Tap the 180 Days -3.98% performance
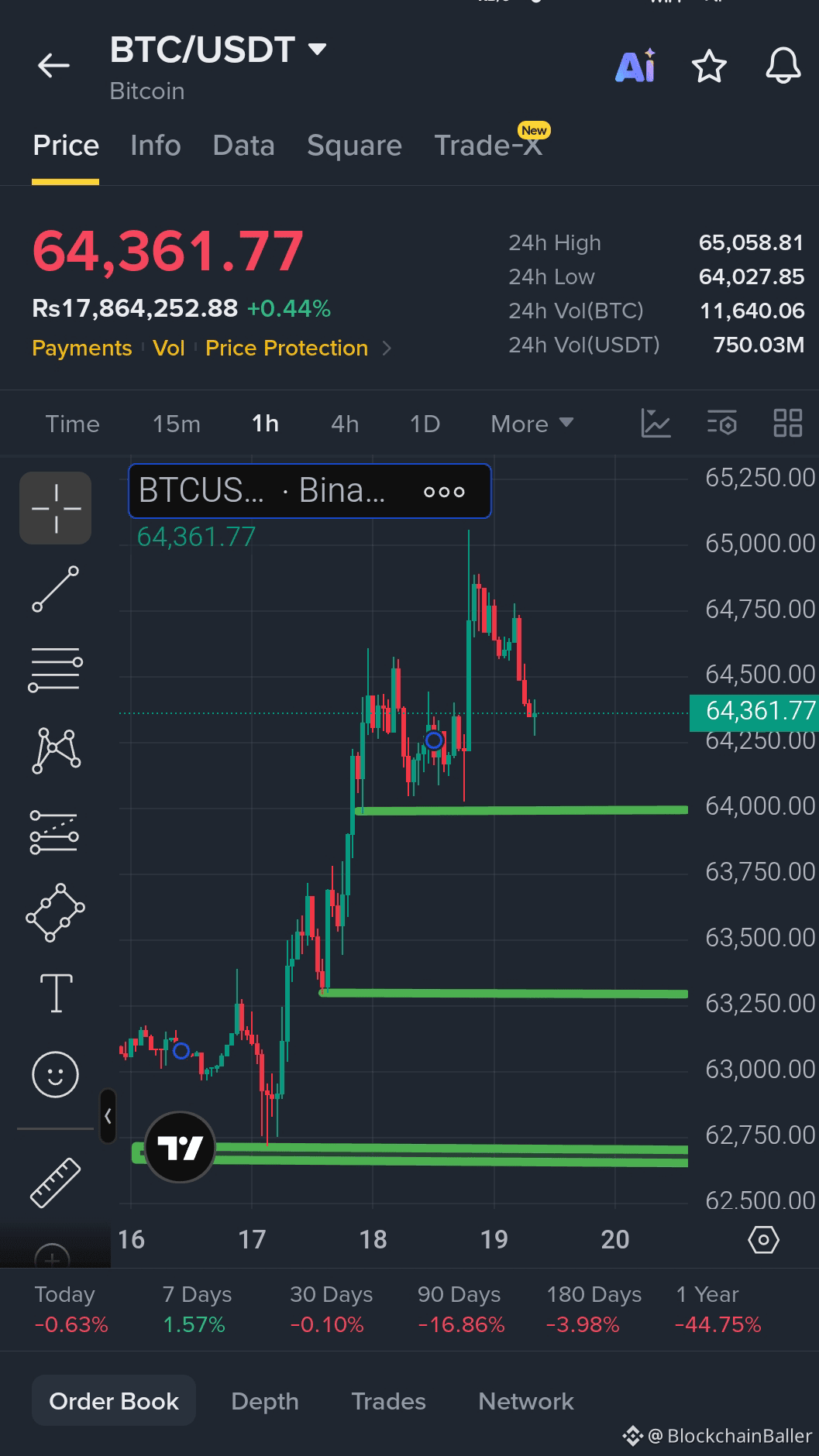819x1456 pixels. coord(594,1309)
